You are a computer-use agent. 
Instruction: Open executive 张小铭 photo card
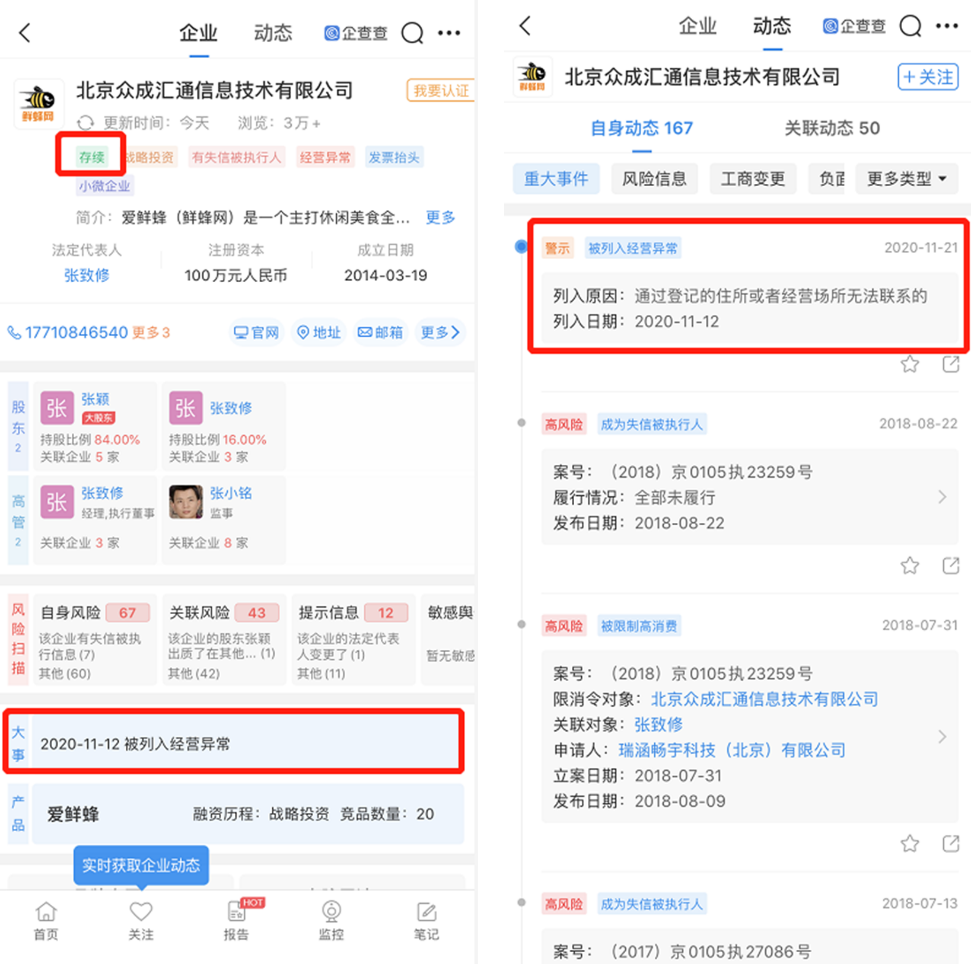tap(224, 519)
